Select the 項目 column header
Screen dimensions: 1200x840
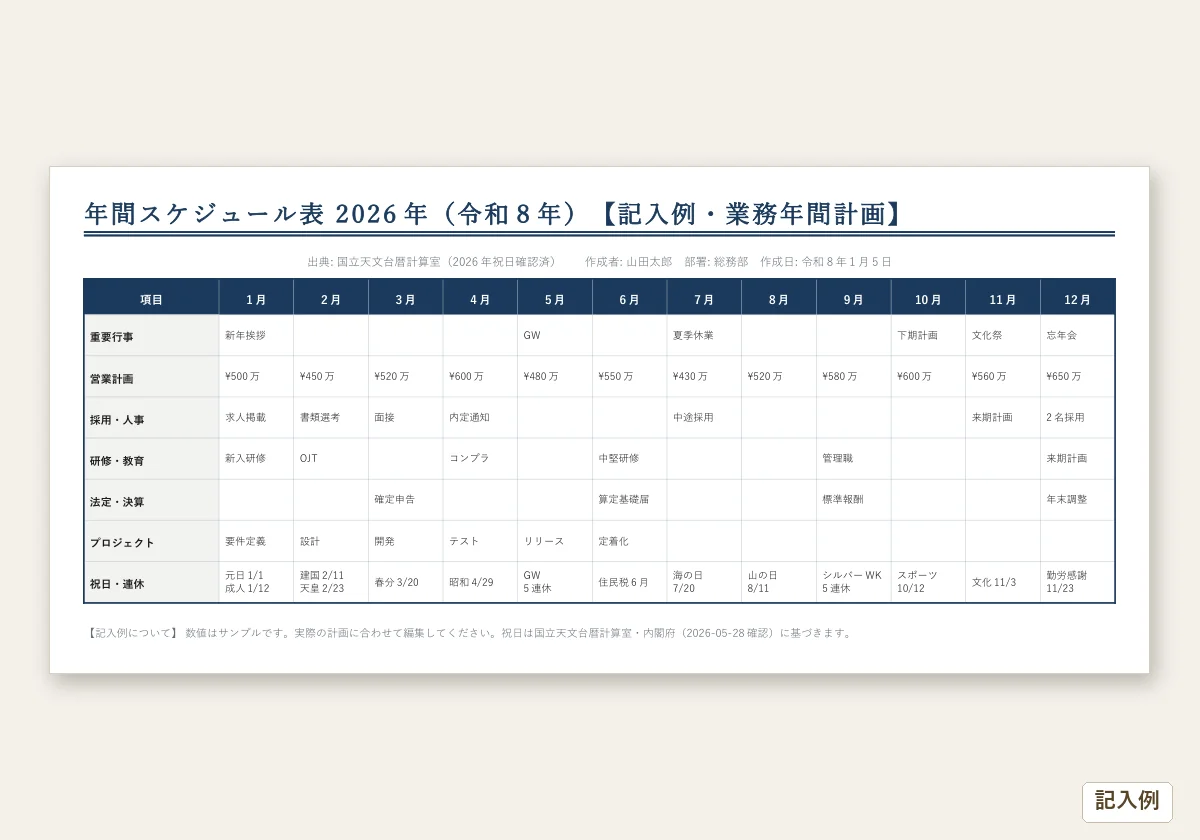click(x=152, y=298)
